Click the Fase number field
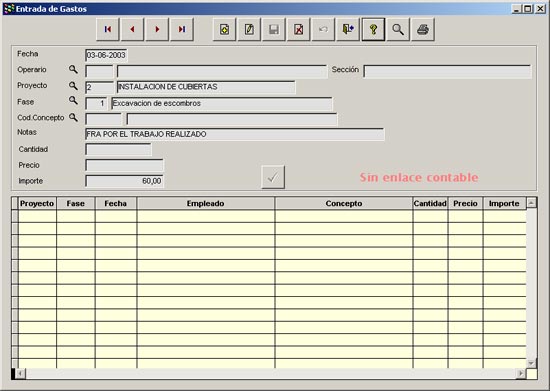550x391 pixels. tap(96, 103)
